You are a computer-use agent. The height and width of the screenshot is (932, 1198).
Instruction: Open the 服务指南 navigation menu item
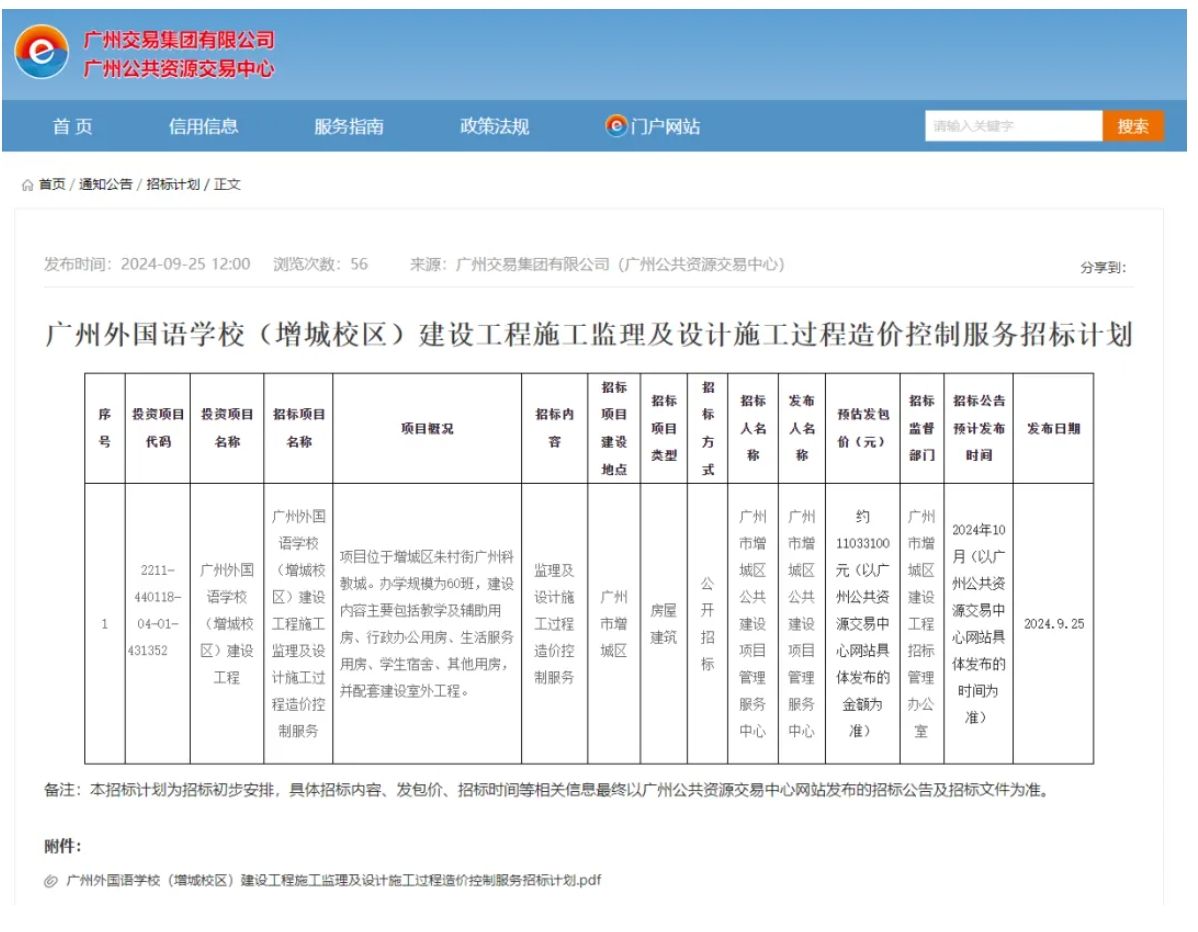(349, 126)
